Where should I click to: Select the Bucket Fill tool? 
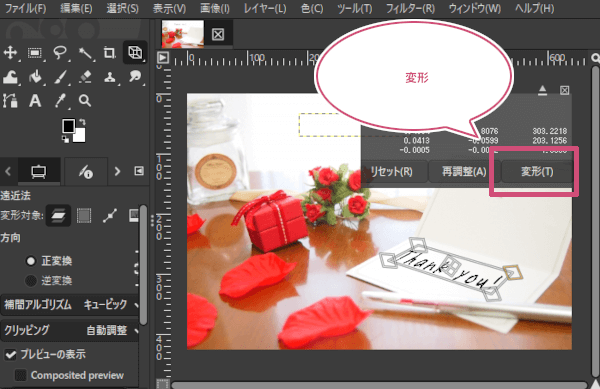coord(35,77)
